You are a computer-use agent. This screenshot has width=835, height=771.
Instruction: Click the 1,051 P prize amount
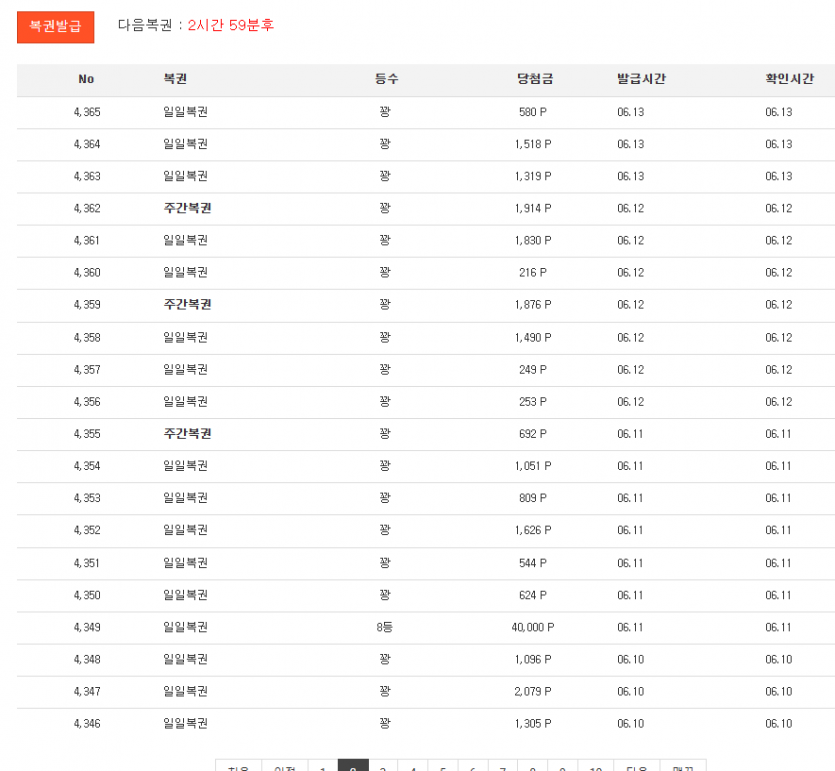pos(533,466)
